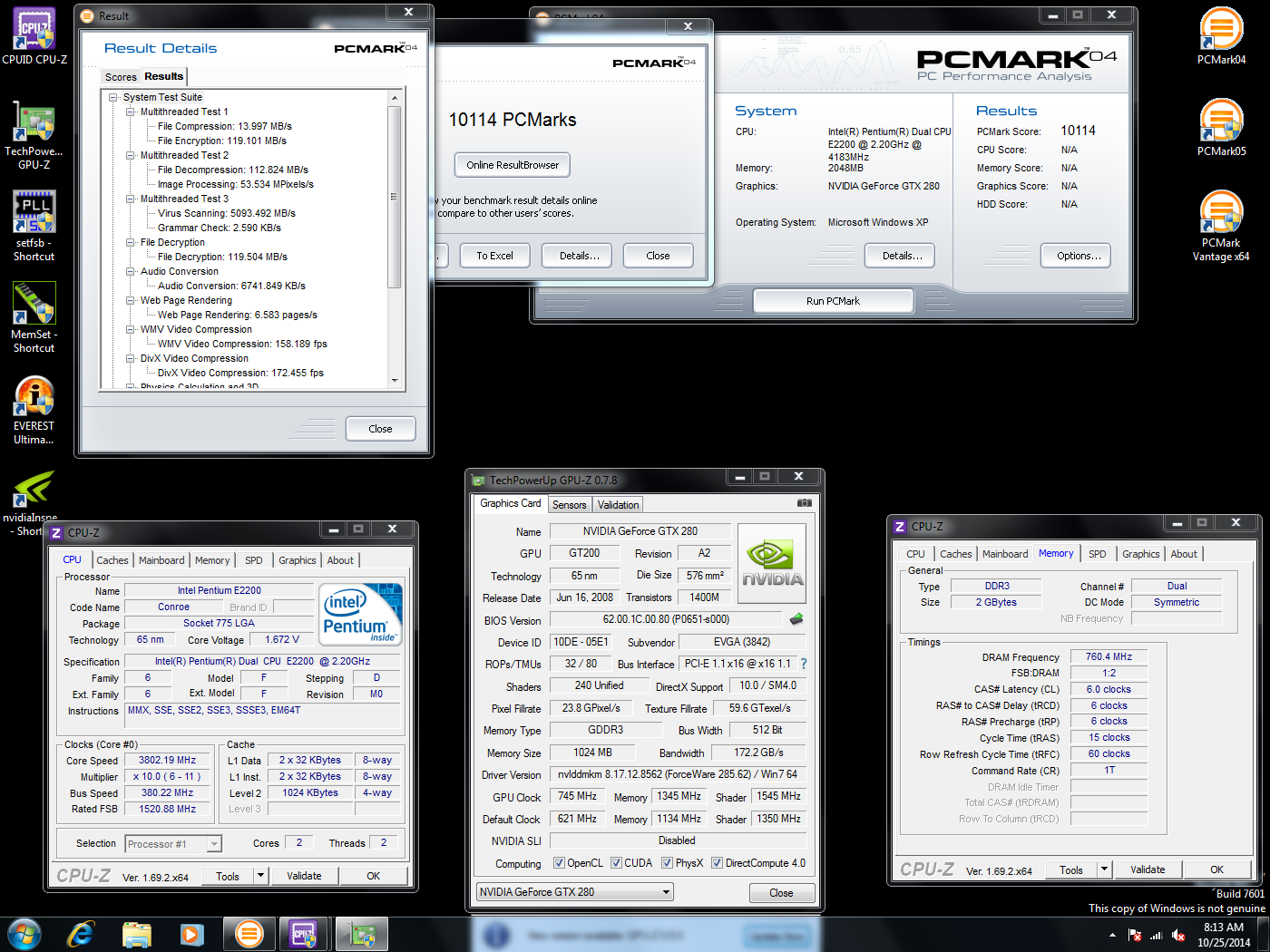The width and height of the screenshot is (1270, 952).
Task: Click the Bus Interface question mark icon
Action: [803, 664]
